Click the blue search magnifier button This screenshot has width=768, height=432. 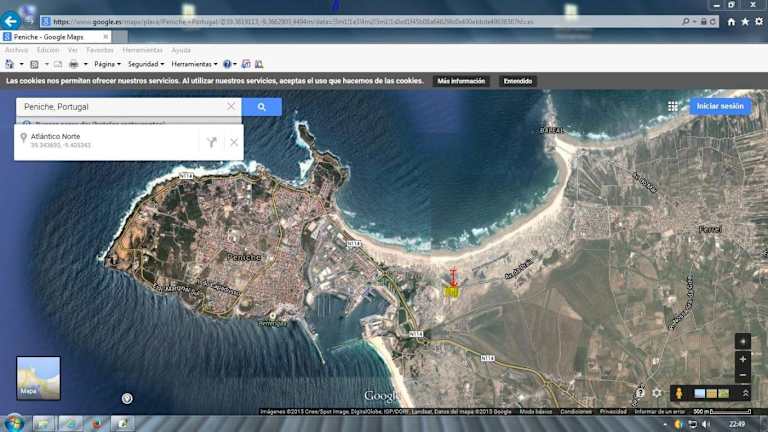[x=261, y=107]
